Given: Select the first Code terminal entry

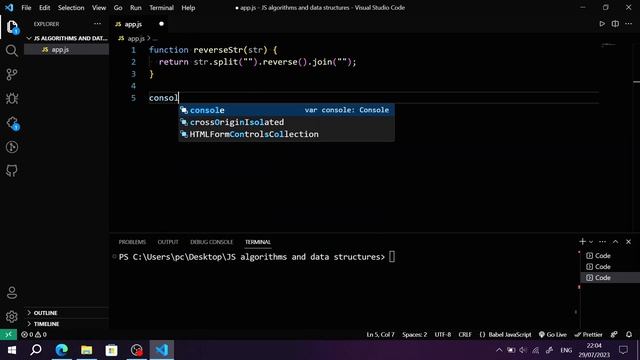Looking at the screenshot, I should point(610,256).
